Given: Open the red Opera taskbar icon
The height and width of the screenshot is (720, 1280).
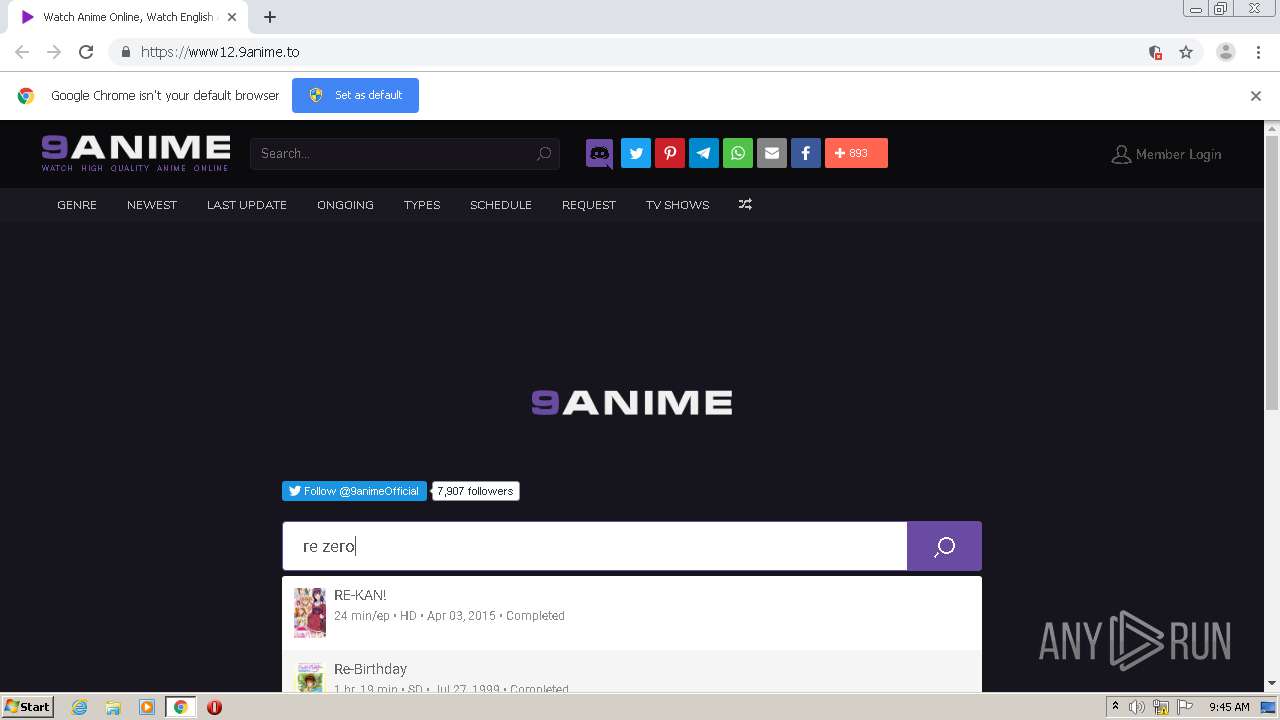Looking at the screenshot, I should click(x=214, y=707).
